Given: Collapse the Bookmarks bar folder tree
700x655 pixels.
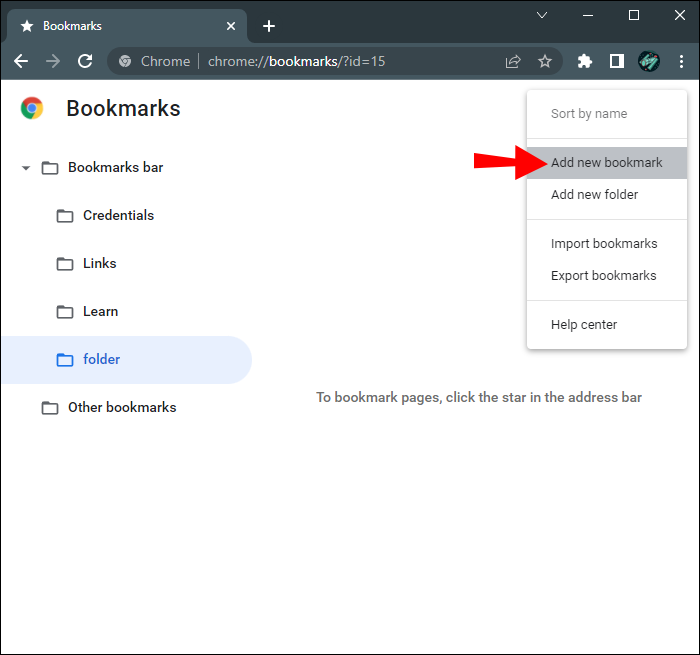Looking at the screenshot, I should [26, 168].
